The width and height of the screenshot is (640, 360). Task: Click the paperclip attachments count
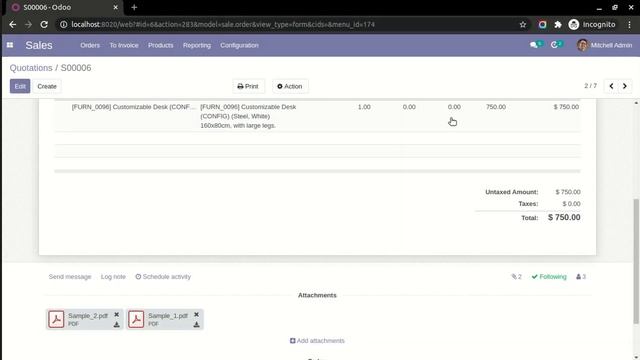tap(516, 277)
